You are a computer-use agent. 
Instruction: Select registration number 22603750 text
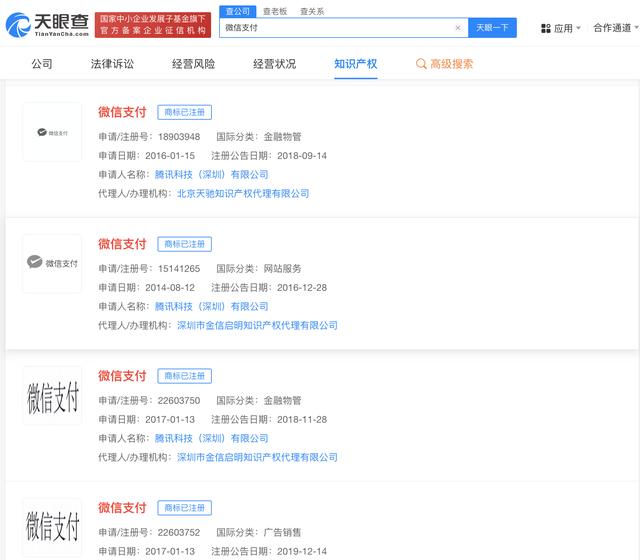pyautogui.click(x=179, y=400)
